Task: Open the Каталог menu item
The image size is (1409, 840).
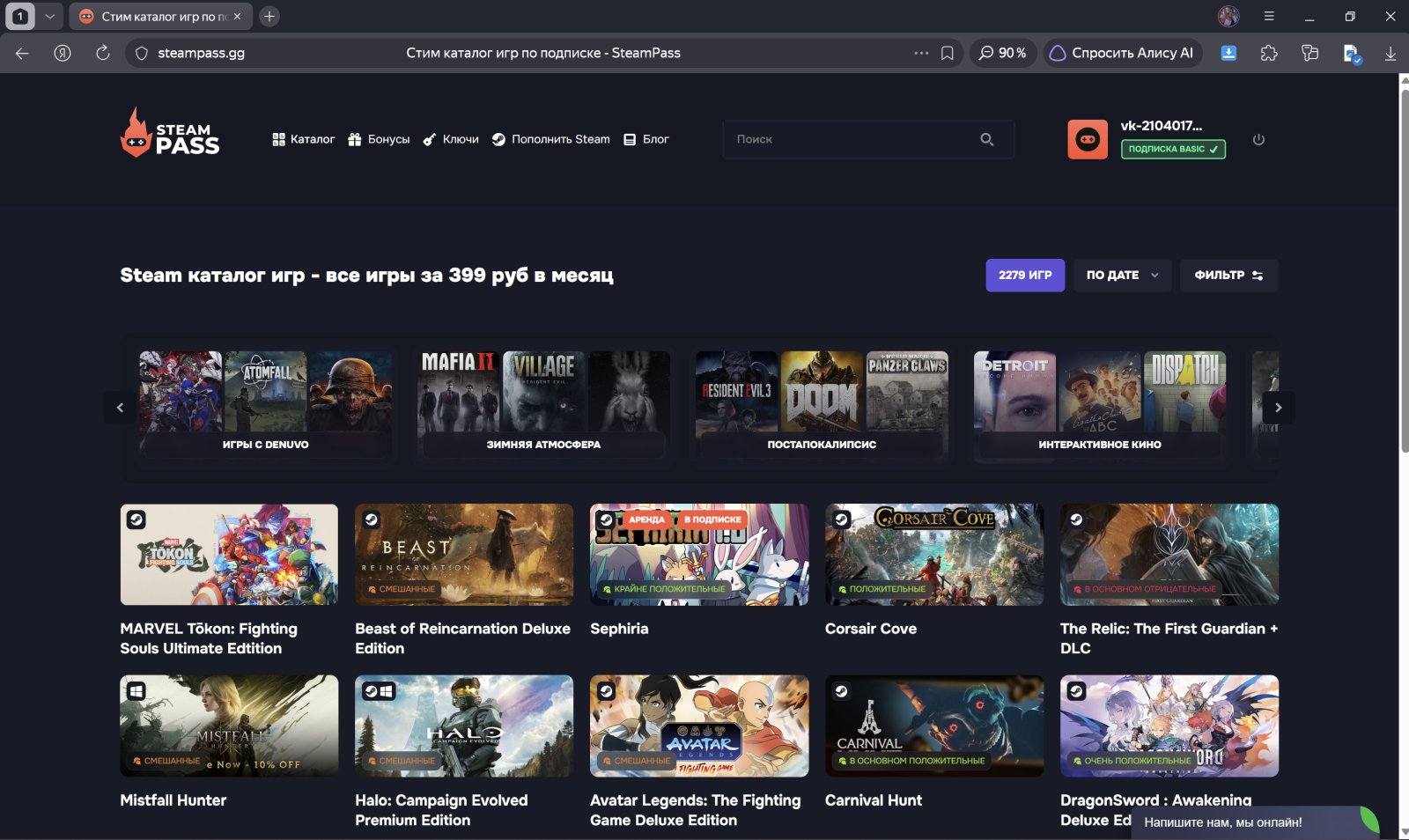Action: pos(303,139)
